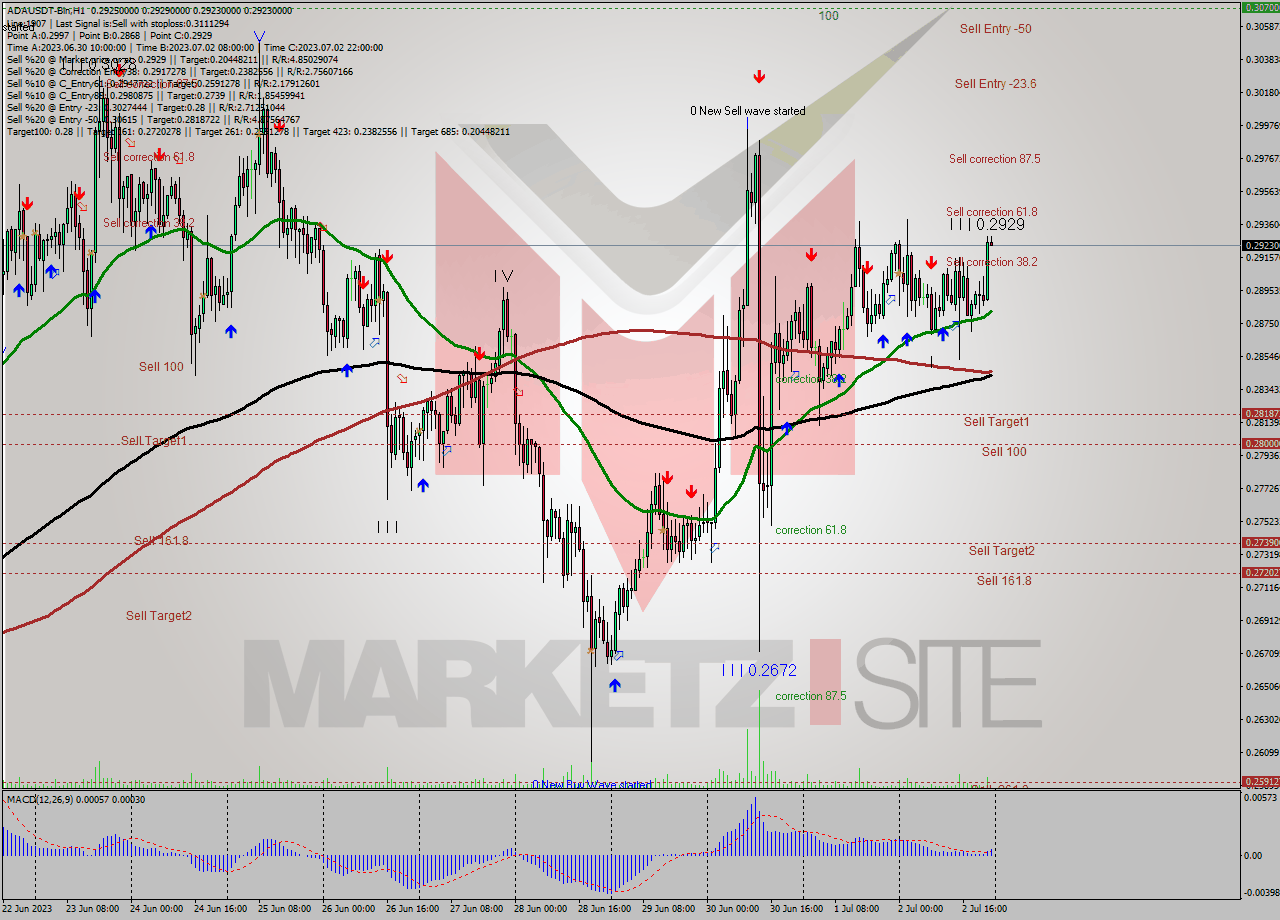The image size is (1280, 920).
Task: Click the Sell Entry -50 label
Action: point(995,29)
